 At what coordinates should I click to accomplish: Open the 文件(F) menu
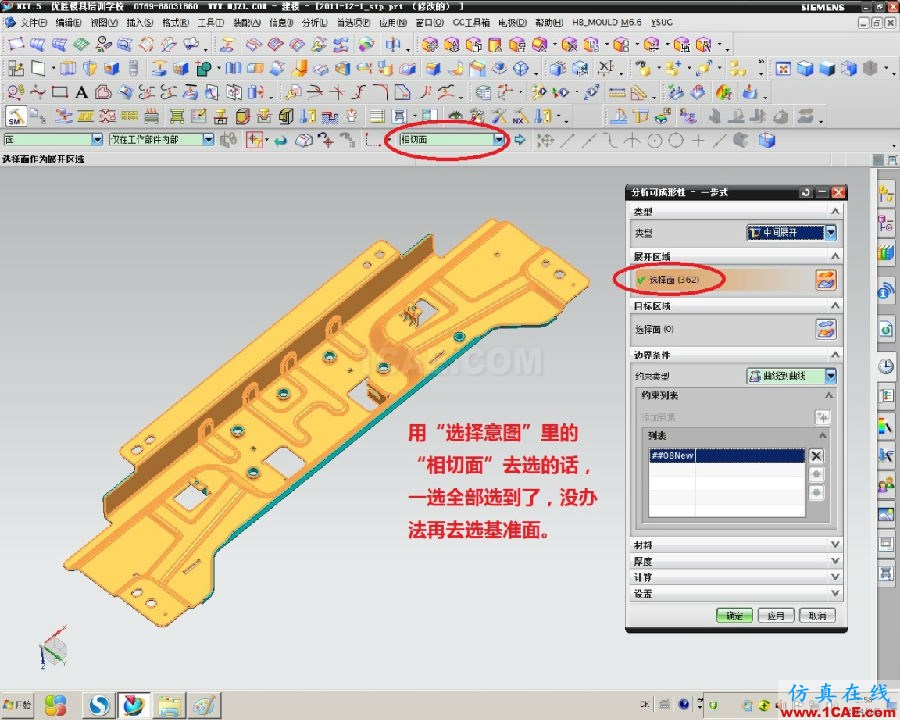click(34, 22)
